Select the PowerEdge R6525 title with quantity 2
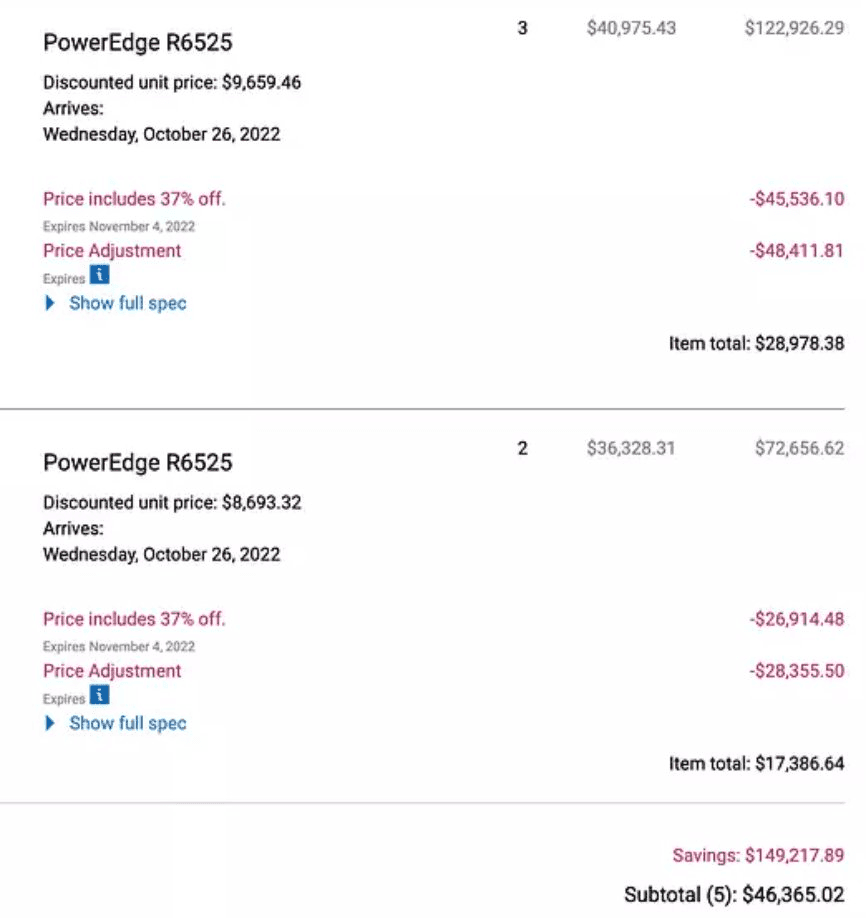Image resolution: width=866 pixels, height=918 pixels. [138, 463]
